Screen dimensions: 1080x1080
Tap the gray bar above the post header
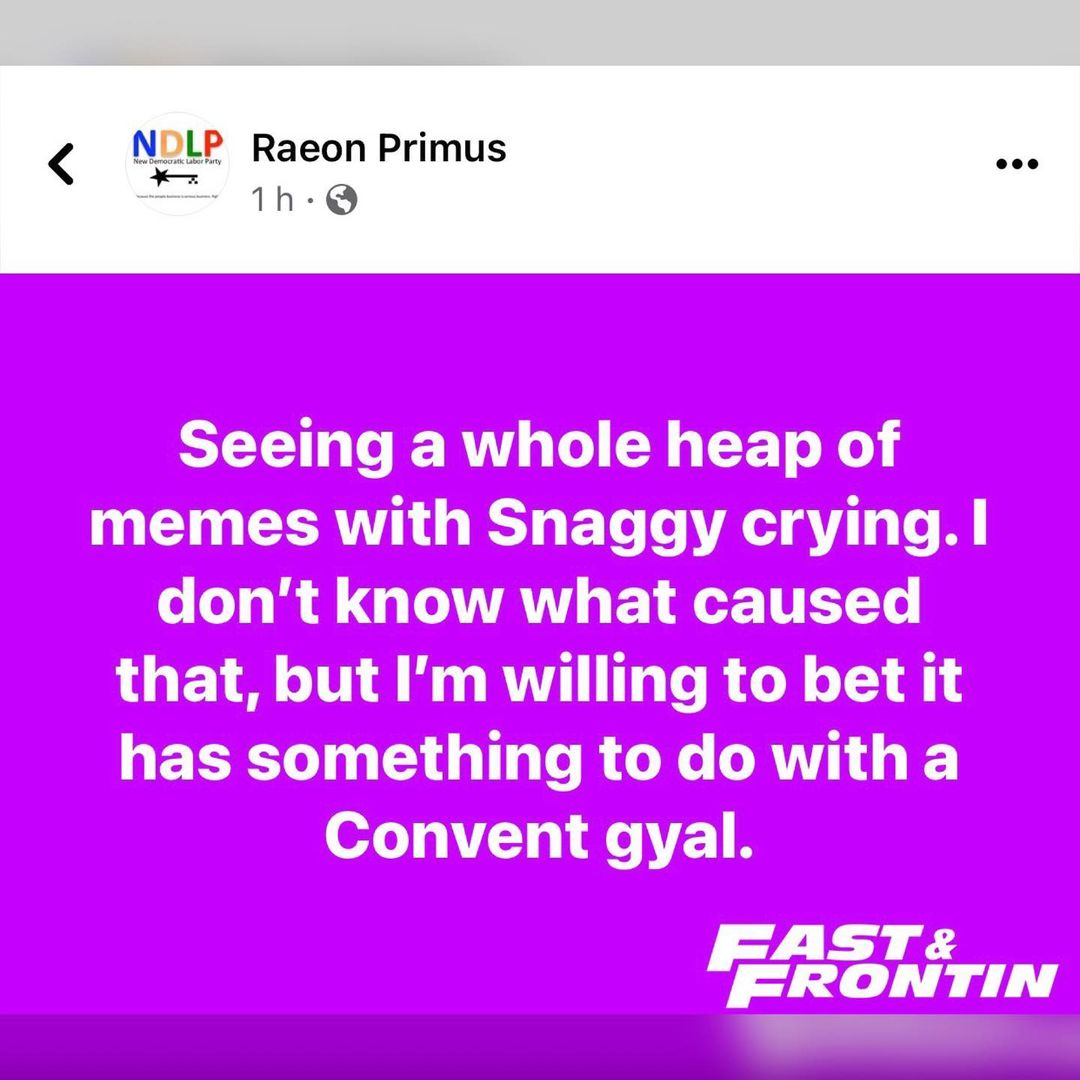[x=540, y=32]
